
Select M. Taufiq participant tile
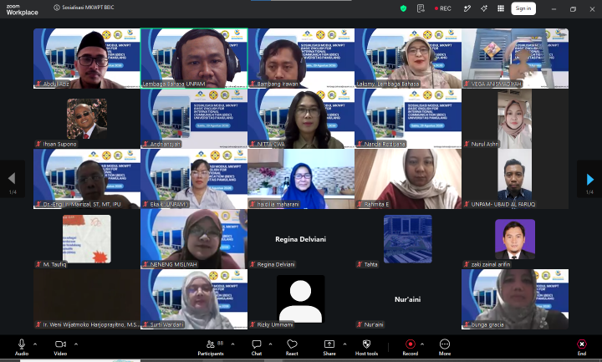click(x=87, y=239)
